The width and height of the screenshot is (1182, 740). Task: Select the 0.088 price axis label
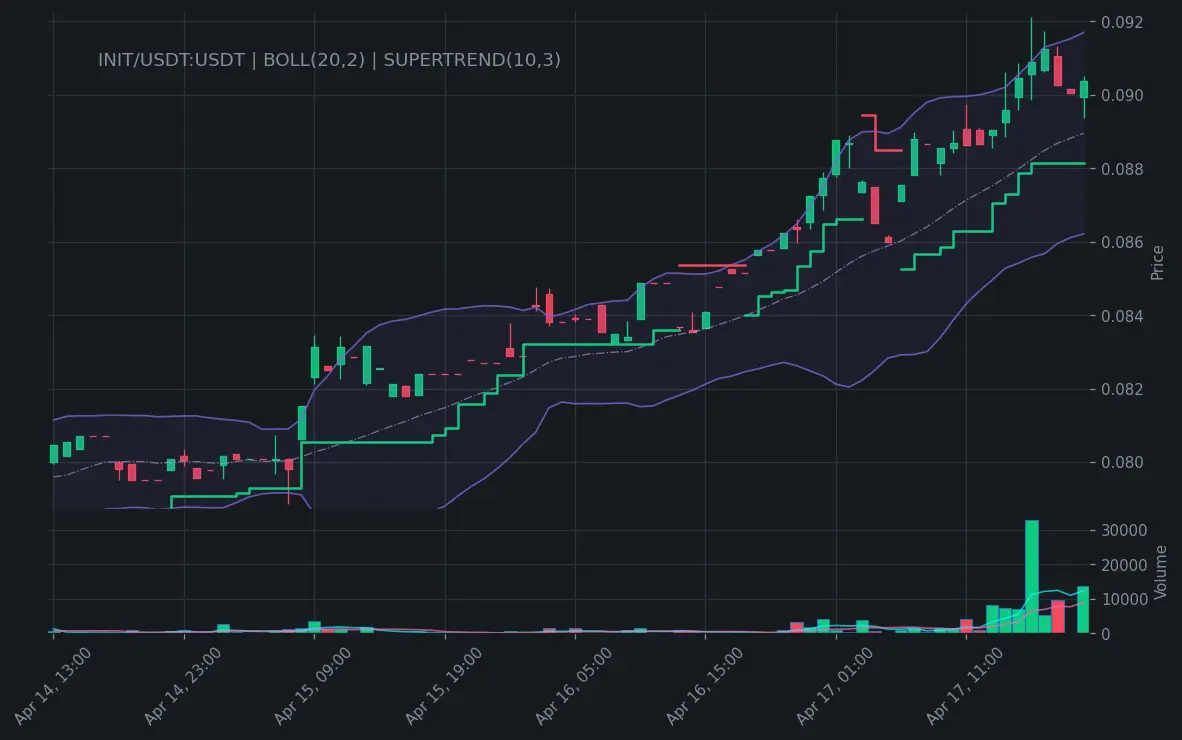click(x=1122, y=170)
